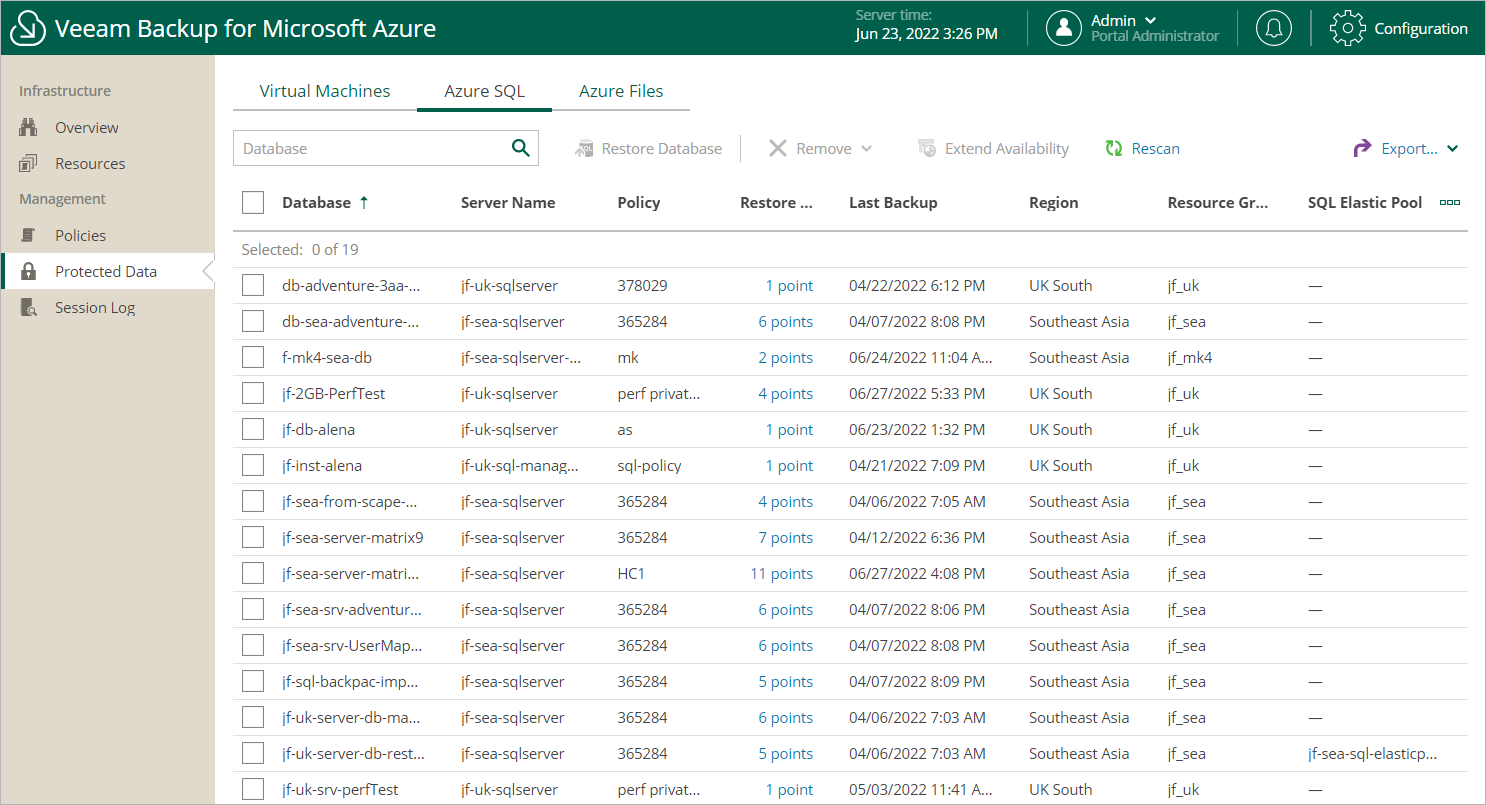1486x805 pixels.
Task: Select the jf-db-alena row checkbox
Action: (253, 430)
